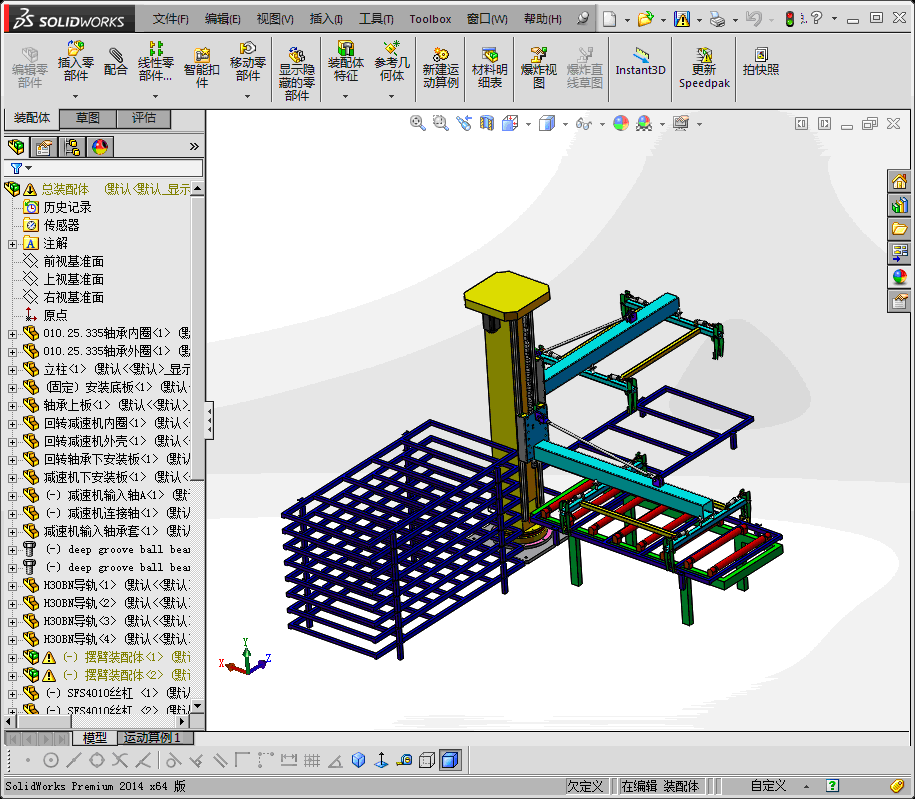Click the tree scrollbar down arrow
Image resolution: width=915 pixels, height=799 pixels.
pyautogui.click(x=197, y=706)
